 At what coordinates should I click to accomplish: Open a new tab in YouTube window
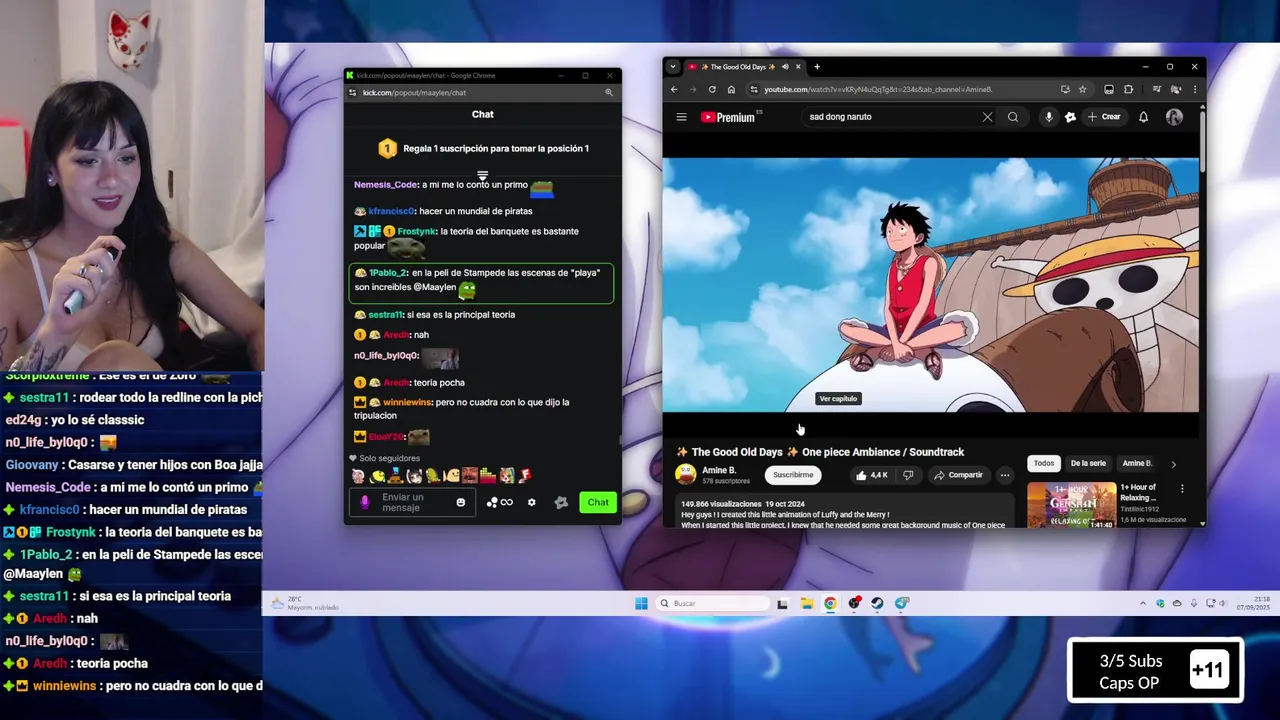817,67
